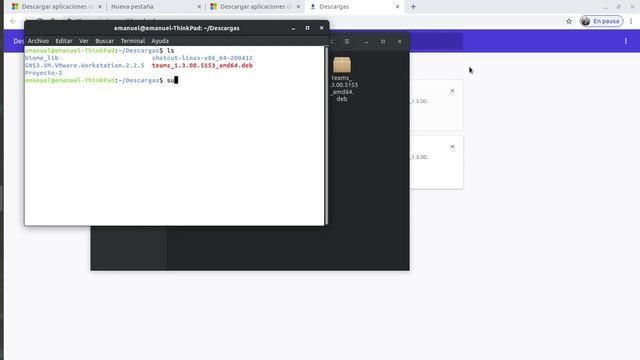Image resolution: width=640 pixels, height=360 pixels.
Task: Open the Archivo menu in terminal
Action: 38,41
